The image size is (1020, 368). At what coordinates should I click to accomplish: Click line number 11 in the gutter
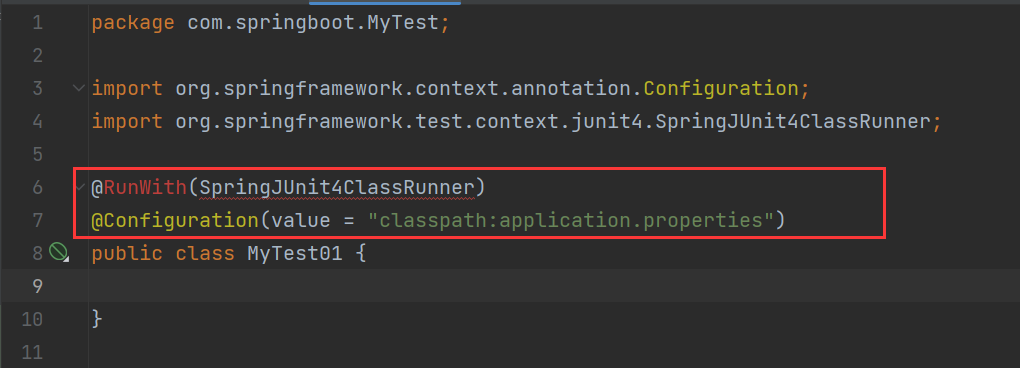coord(31,352)
